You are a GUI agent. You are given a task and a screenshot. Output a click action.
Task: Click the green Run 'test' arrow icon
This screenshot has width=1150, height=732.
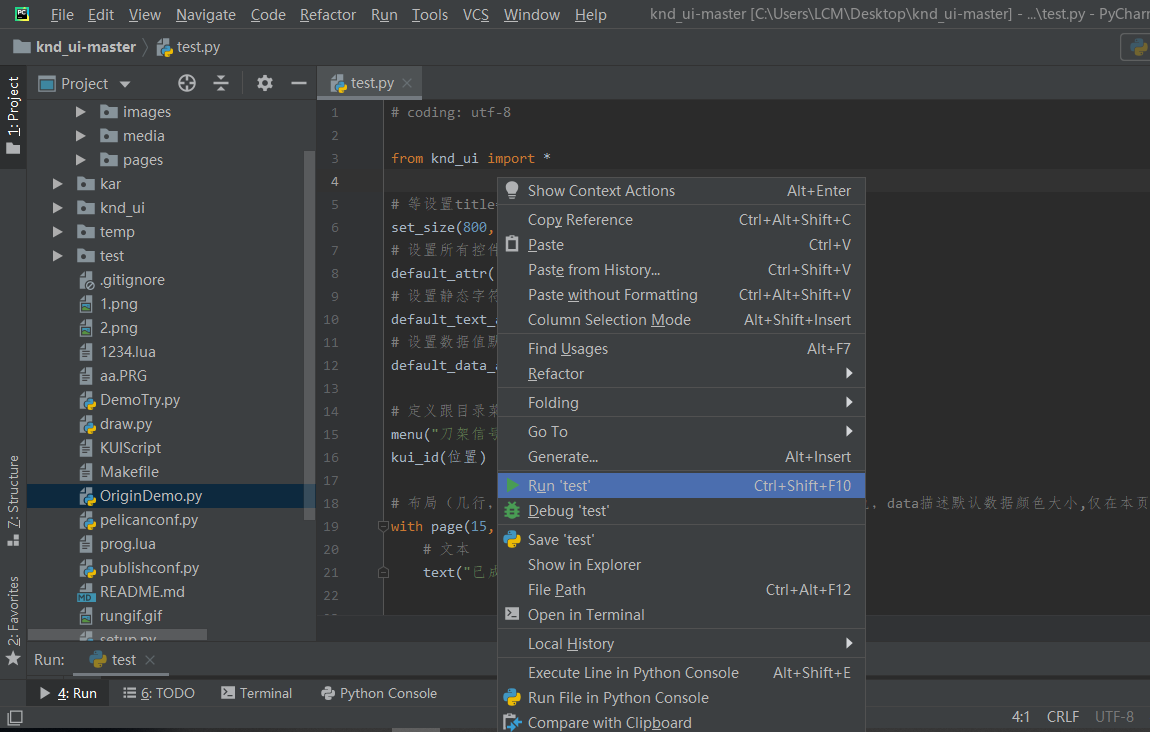[x=512, y=485]
